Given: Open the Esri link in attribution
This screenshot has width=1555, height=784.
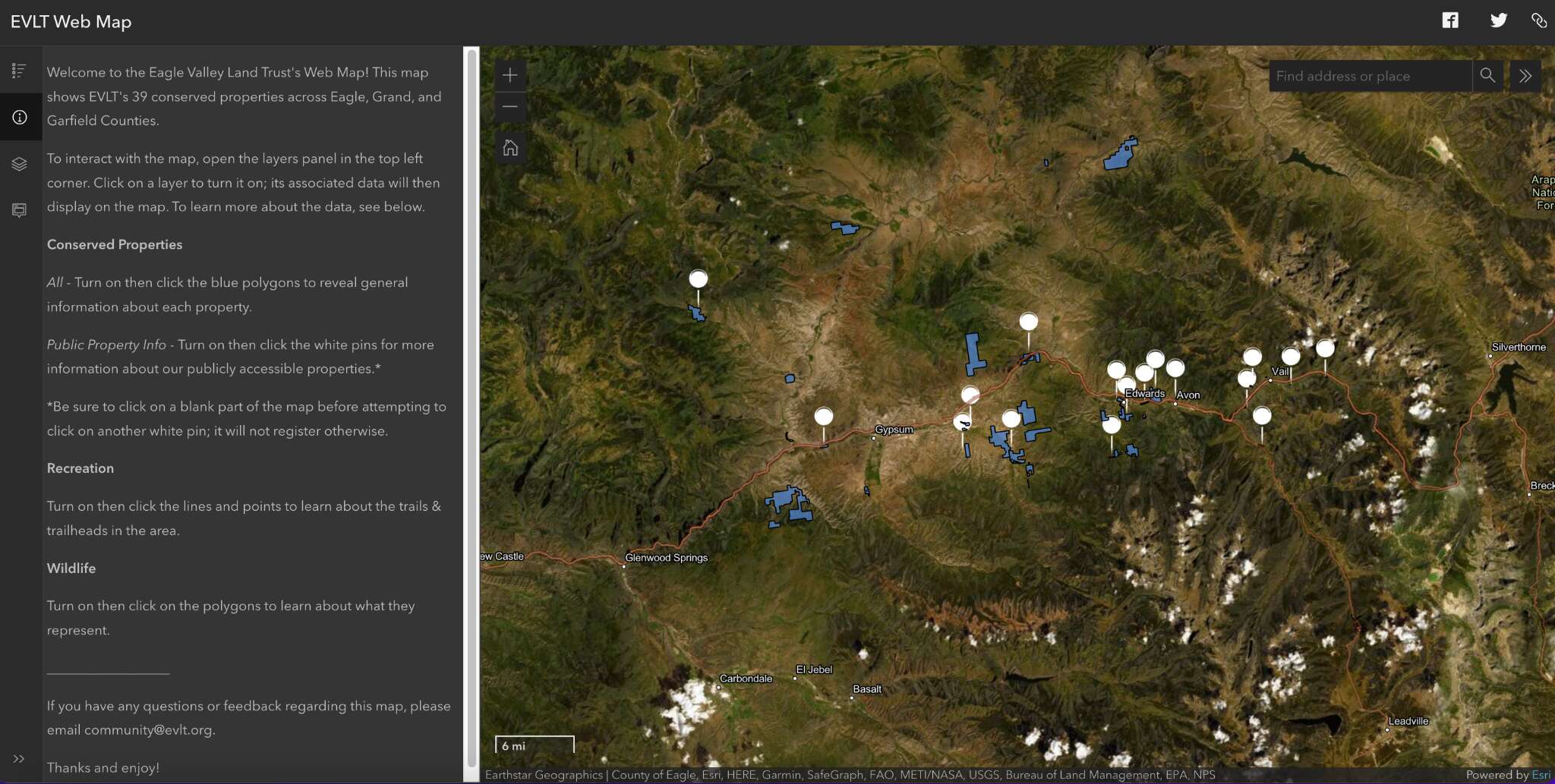Looking at the screenshot, I should [x=1541, y=775].
